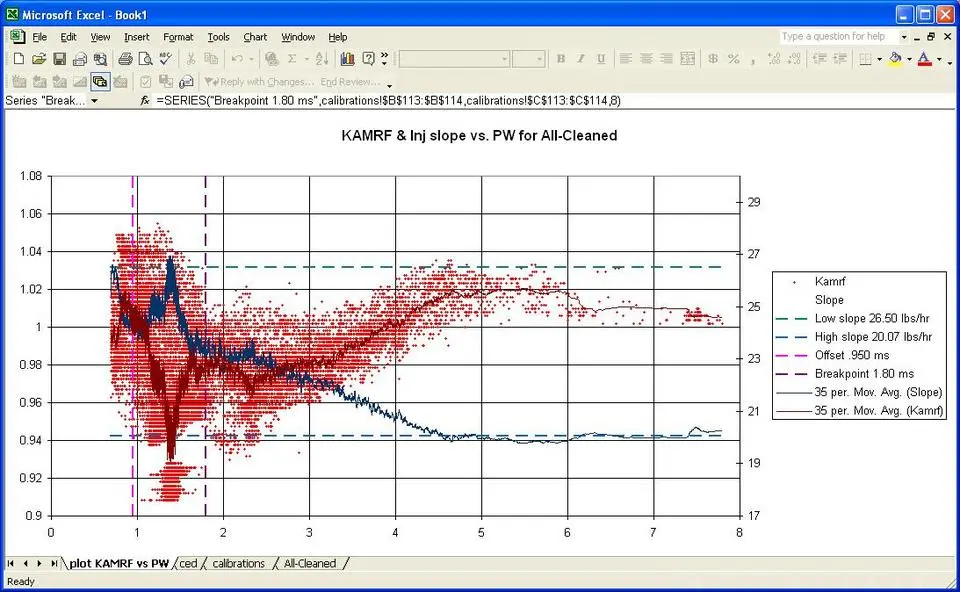Apply Currency style with dollar icon
This screenshot has height=592, width=960.
click(x=713, y=59)
